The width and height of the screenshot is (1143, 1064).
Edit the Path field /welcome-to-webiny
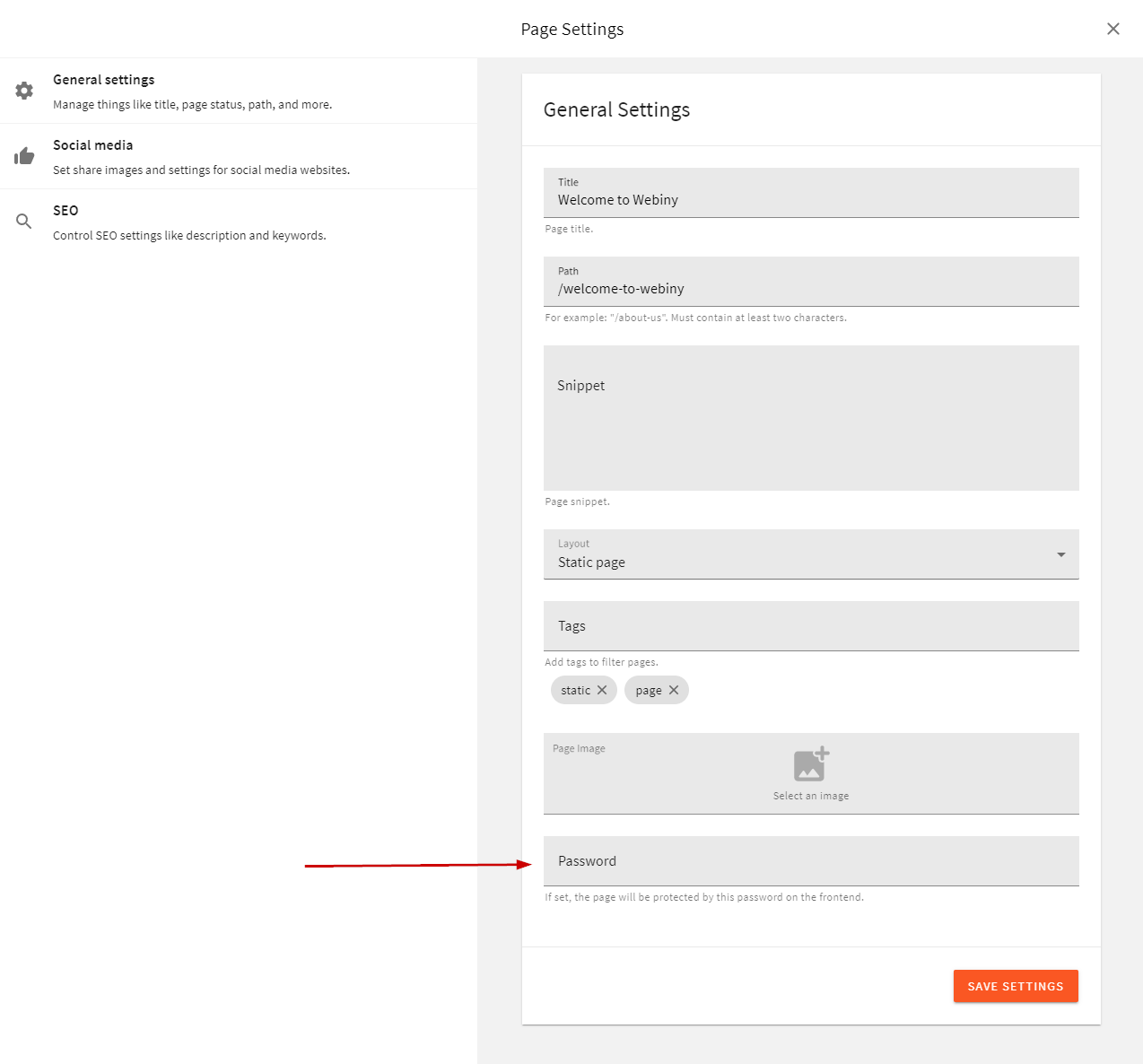(810, 288)
